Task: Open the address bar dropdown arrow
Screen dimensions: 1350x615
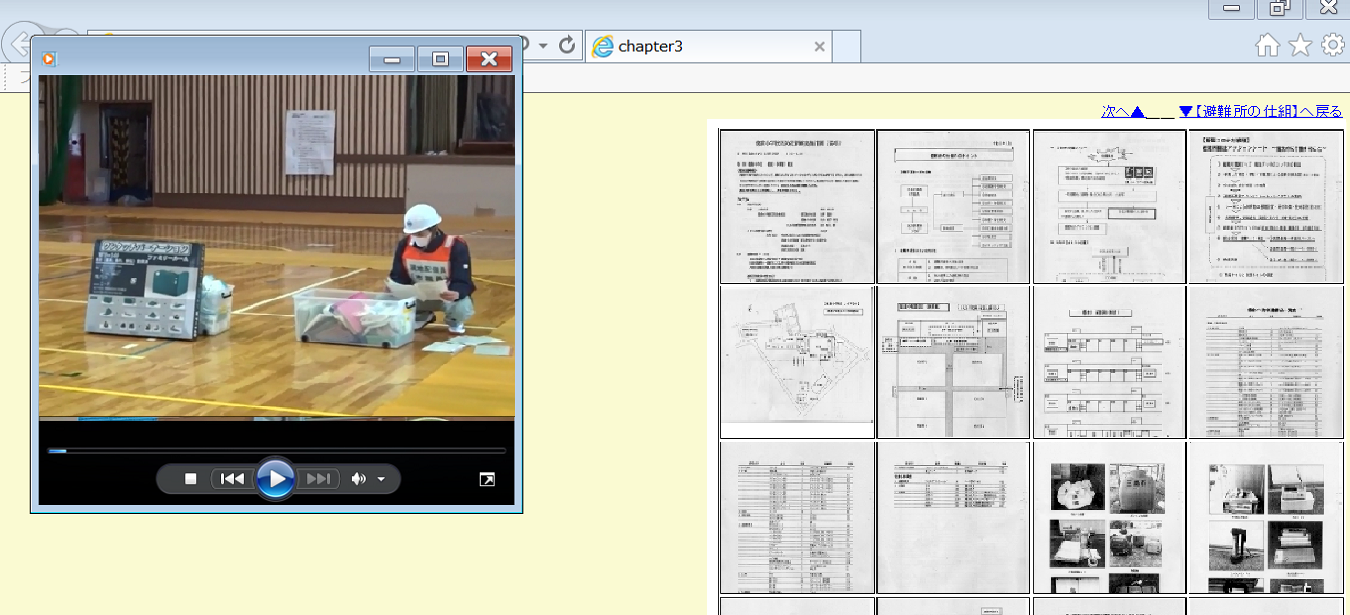Action: coord(543,46)
